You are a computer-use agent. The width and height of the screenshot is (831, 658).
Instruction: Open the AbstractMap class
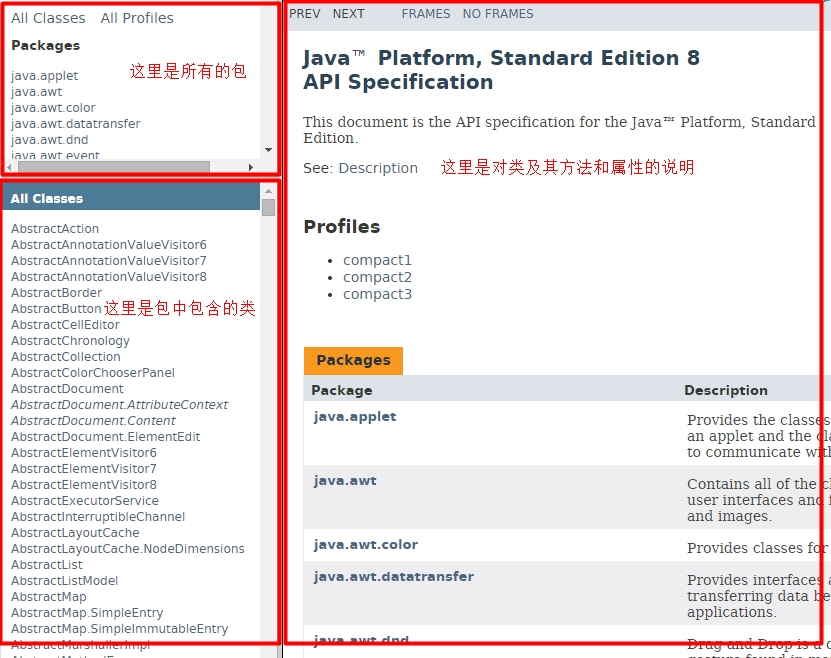pyautogui.click(x=49, y=597)
